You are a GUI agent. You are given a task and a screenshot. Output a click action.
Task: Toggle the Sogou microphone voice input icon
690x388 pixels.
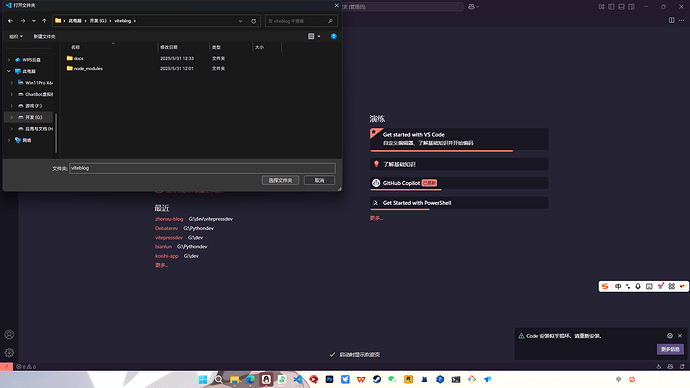tap(638, 286)
